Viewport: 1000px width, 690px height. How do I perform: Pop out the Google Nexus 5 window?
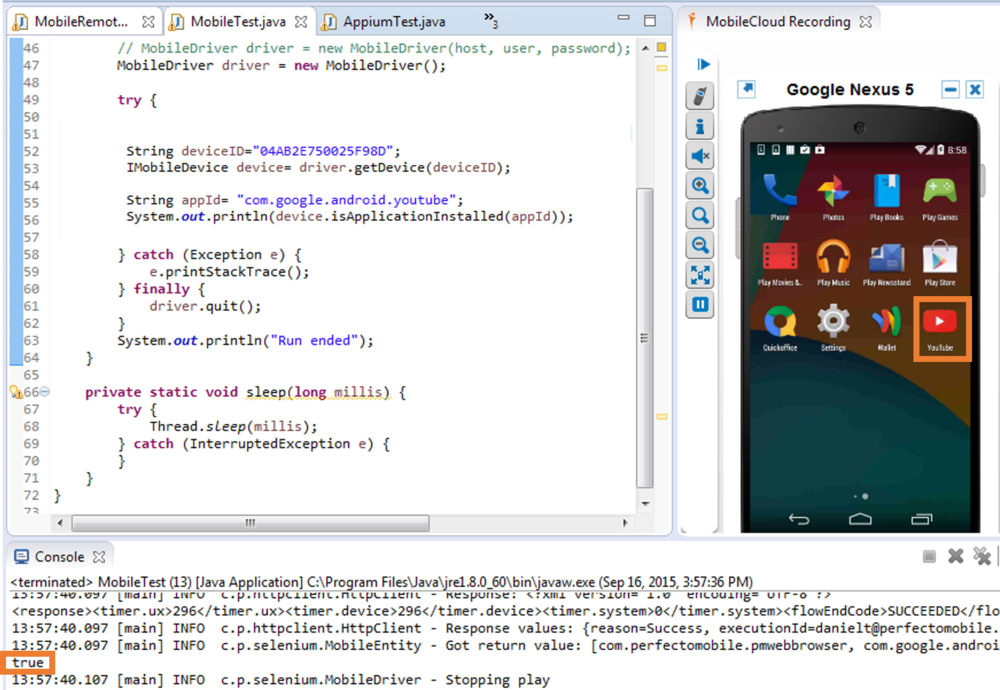pos(746,90)
